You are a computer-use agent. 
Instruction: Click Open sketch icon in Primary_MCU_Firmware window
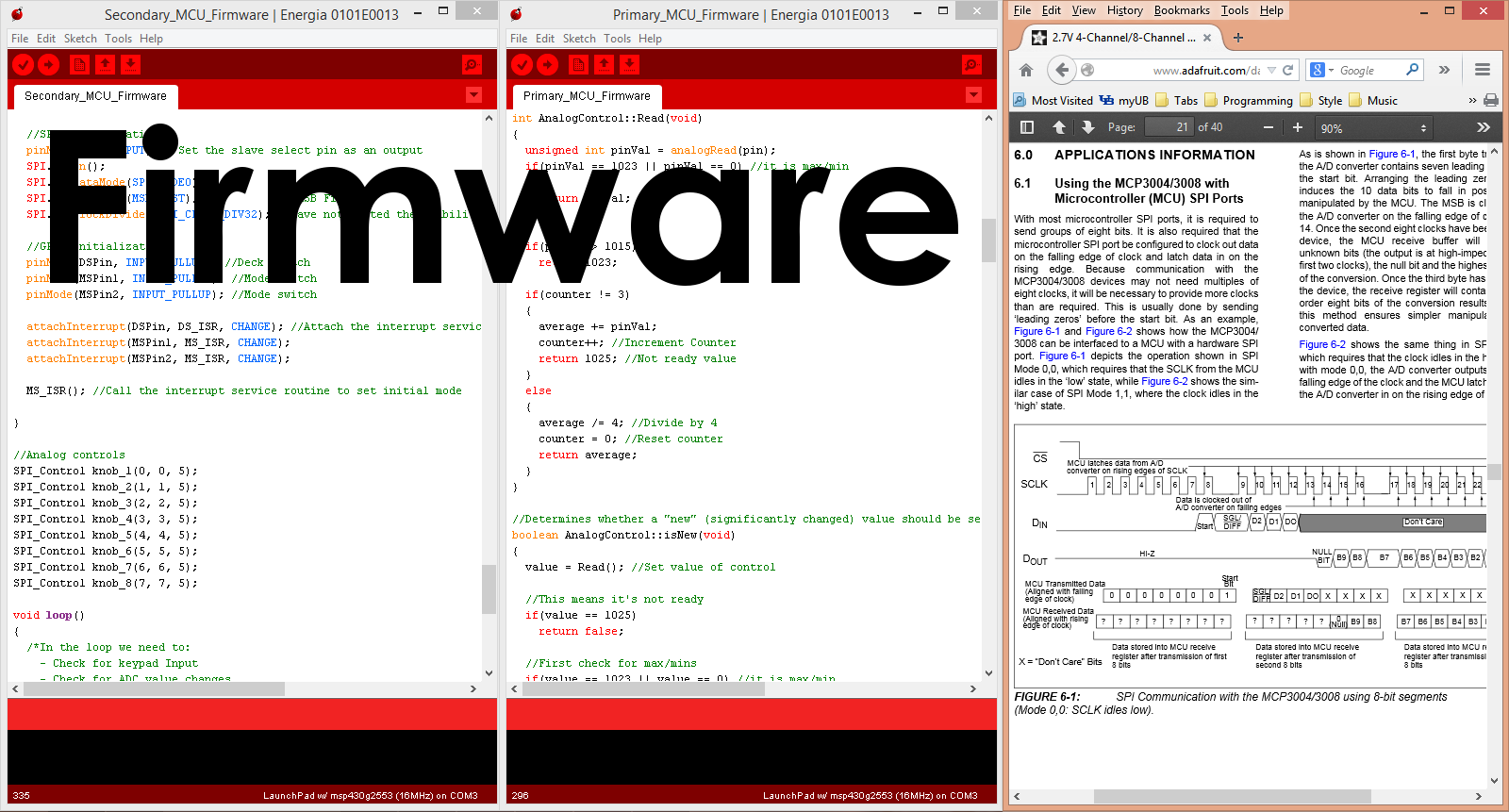point(605,64)
